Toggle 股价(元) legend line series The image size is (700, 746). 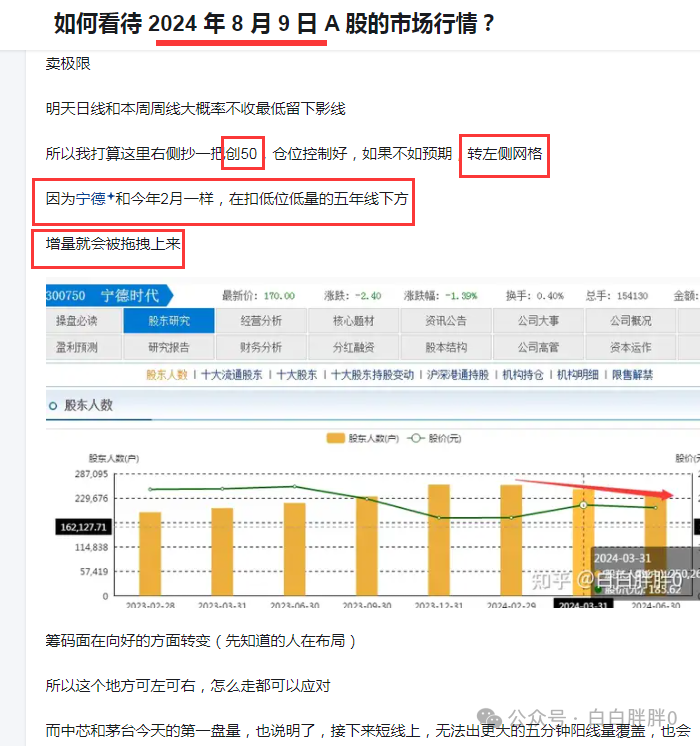point(434,438)
